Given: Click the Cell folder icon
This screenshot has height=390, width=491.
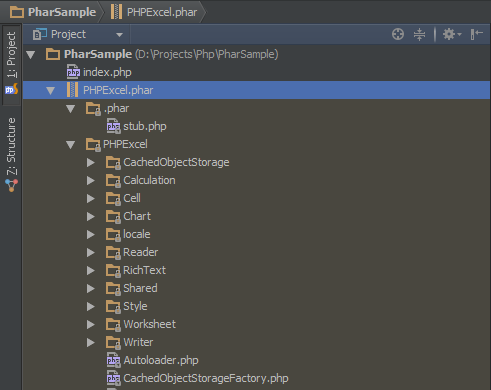Looking at the screenshot, I should point(113,198).
